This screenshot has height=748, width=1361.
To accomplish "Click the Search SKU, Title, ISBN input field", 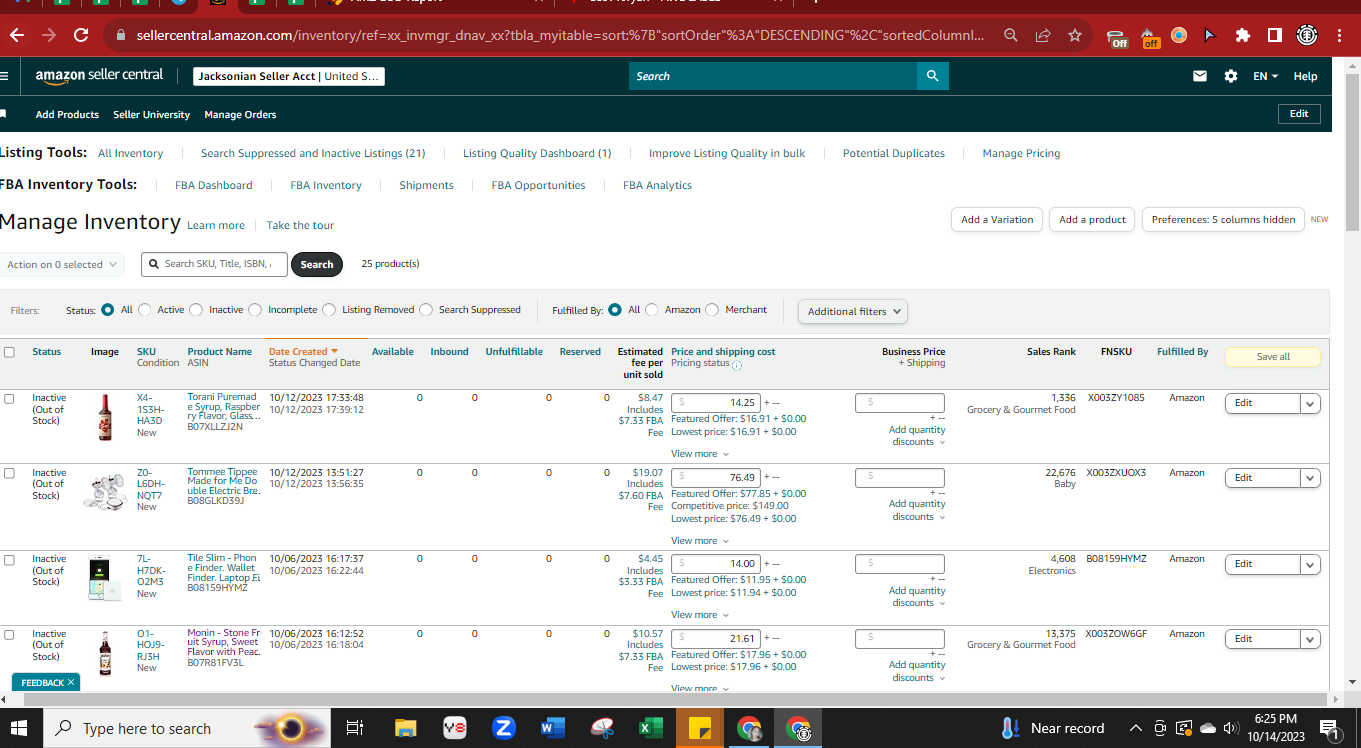I will [x=214, y=264].
